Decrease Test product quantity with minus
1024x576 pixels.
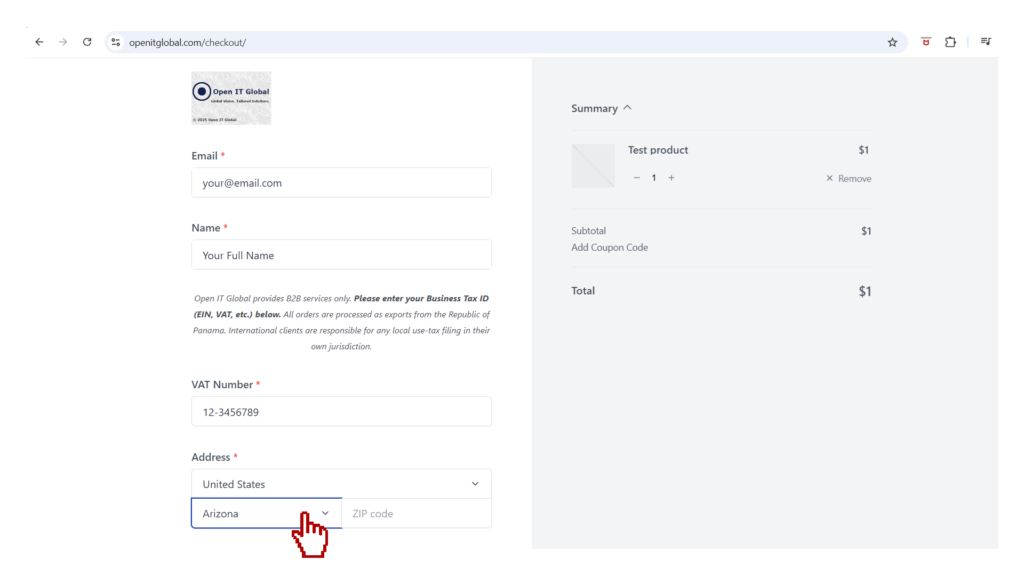(x=637, y=177)
